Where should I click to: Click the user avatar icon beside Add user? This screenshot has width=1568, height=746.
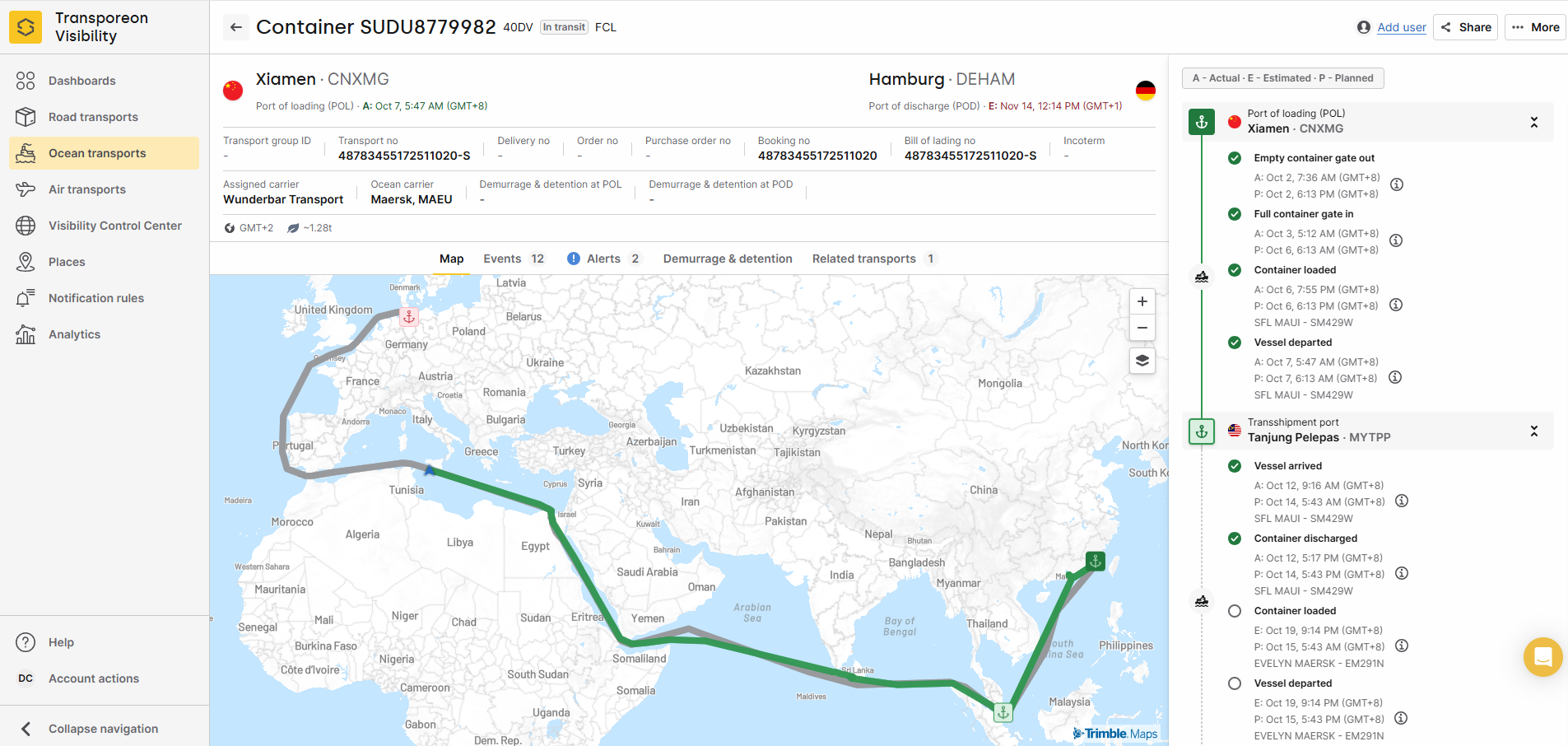(1364, 27)
